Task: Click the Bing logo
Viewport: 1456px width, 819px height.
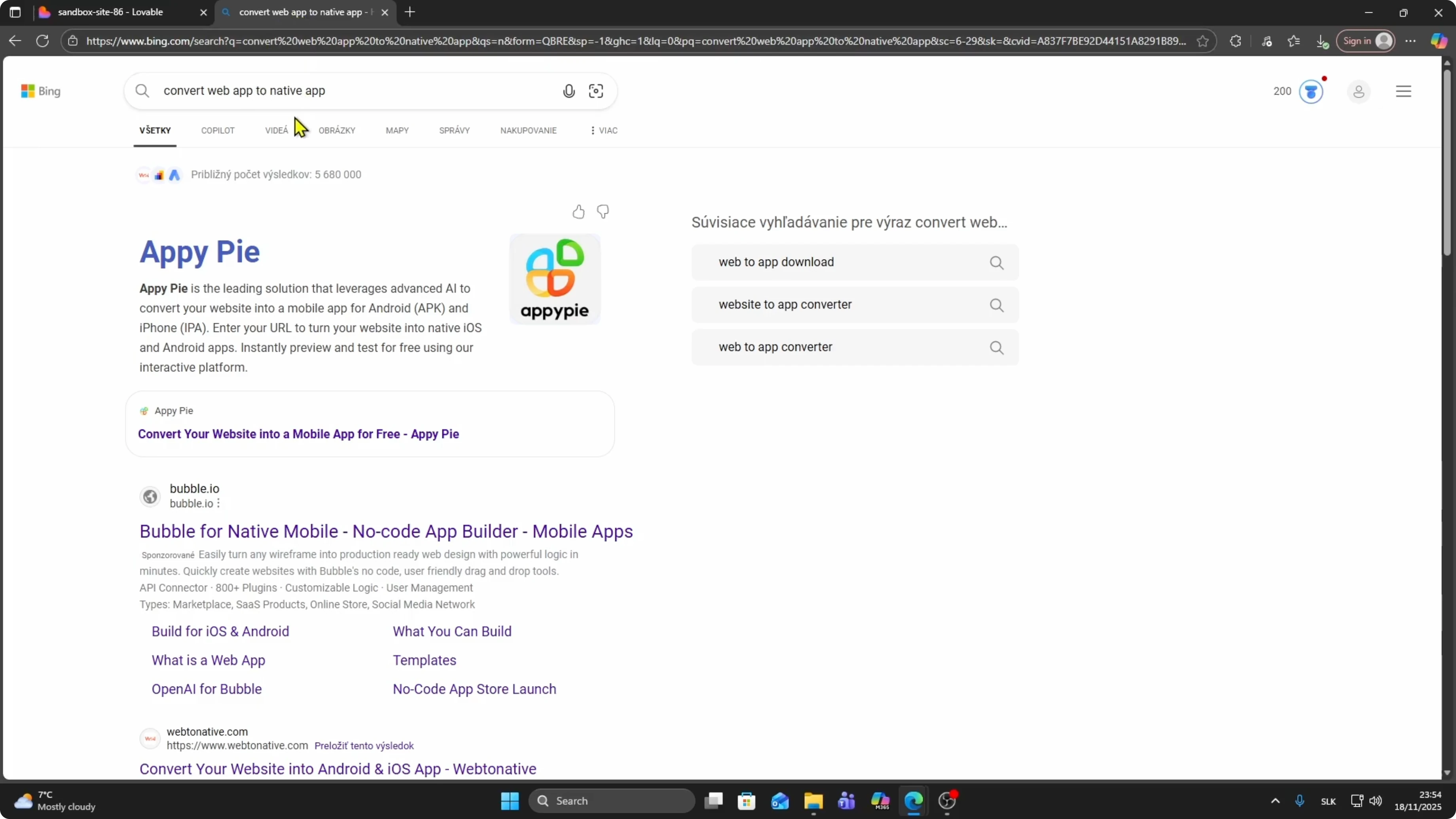Action: coord(41,91)
